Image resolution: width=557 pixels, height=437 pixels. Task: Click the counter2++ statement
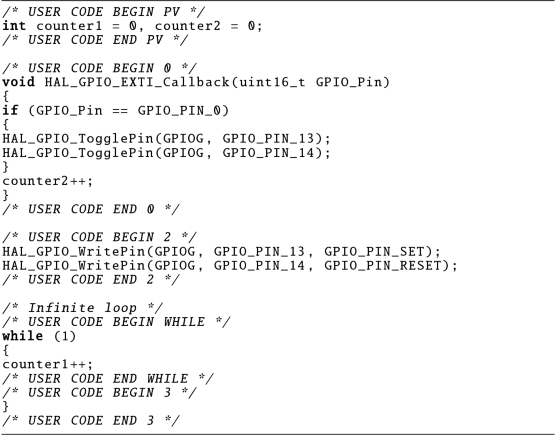tap(48, 181)
